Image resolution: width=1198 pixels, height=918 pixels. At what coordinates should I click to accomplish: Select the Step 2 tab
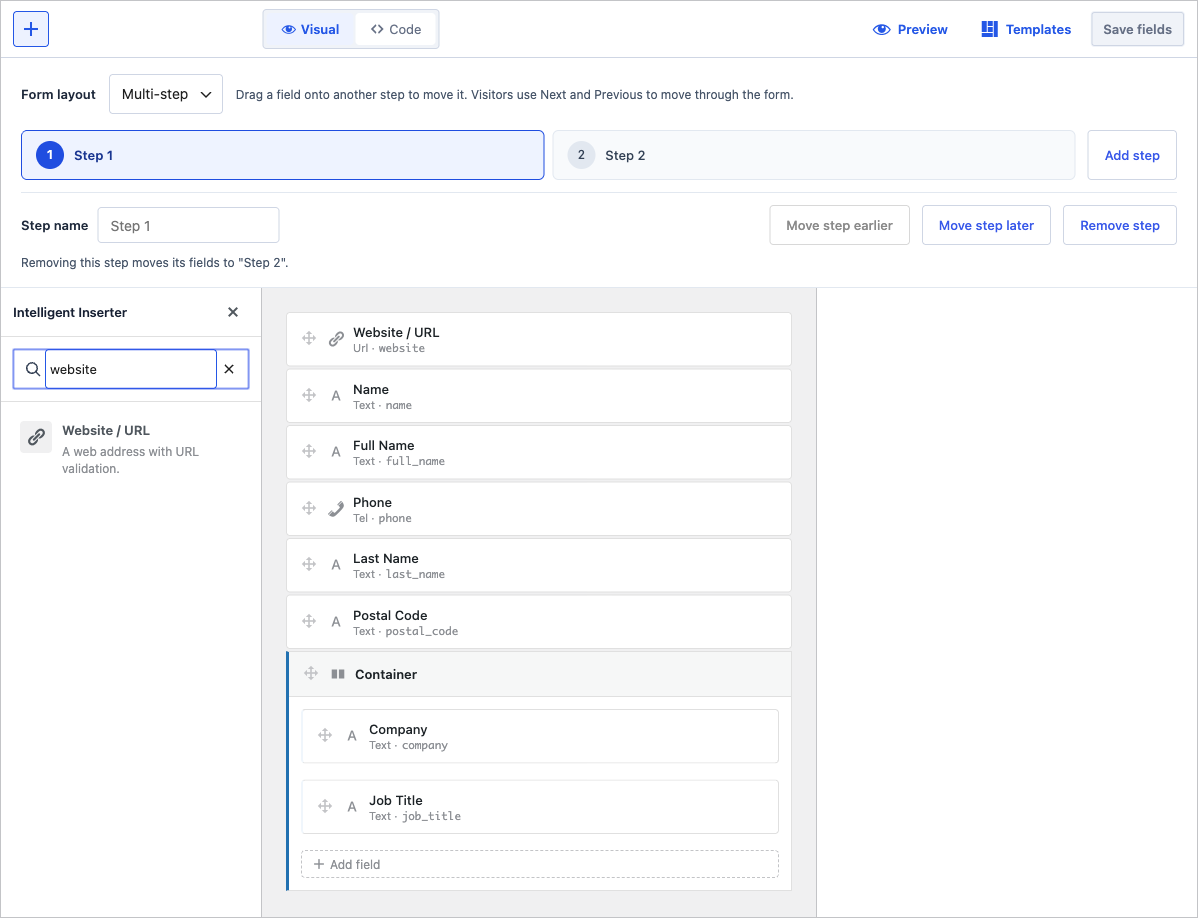[814, 155]
